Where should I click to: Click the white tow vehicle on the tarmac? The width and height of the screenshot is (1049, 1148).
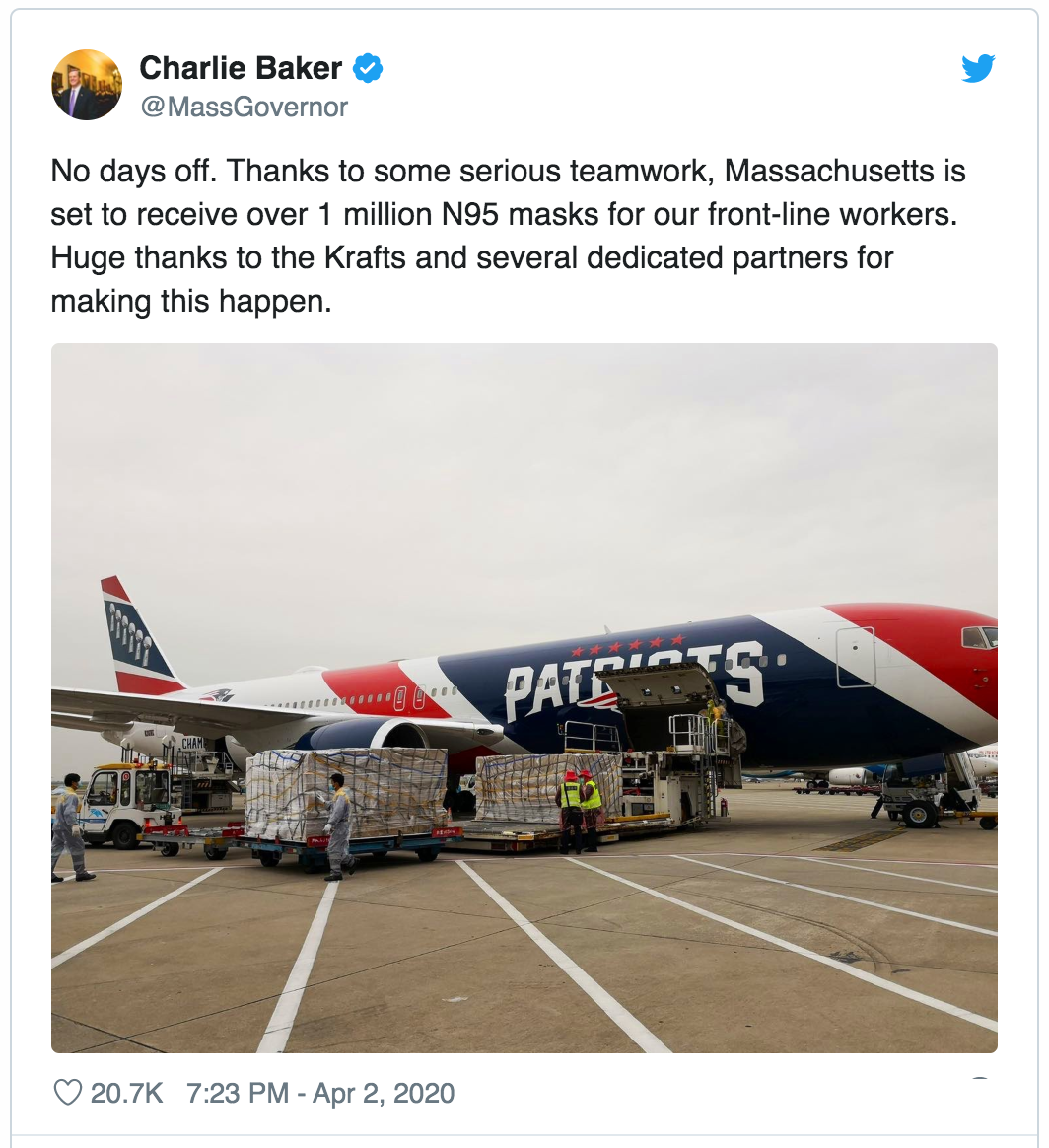click(x=124, y=804)
